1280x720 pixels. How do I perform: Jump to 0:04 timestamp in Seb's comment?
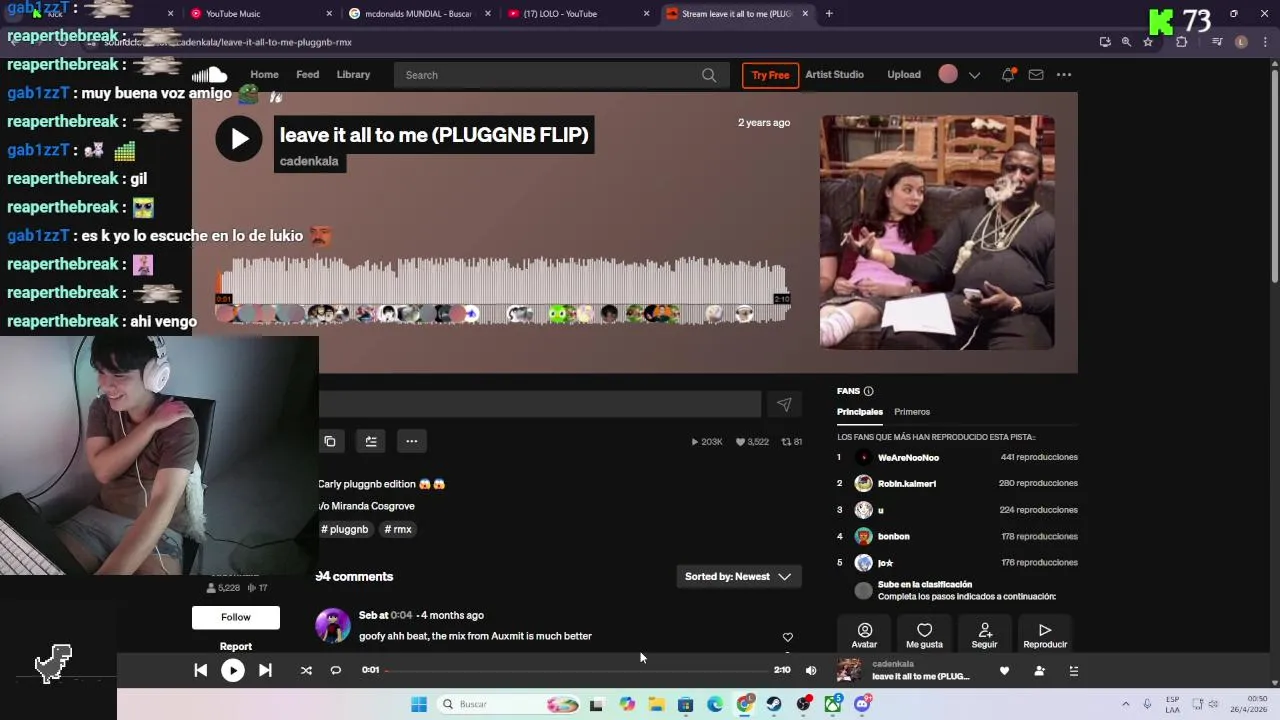coord(401,615)
